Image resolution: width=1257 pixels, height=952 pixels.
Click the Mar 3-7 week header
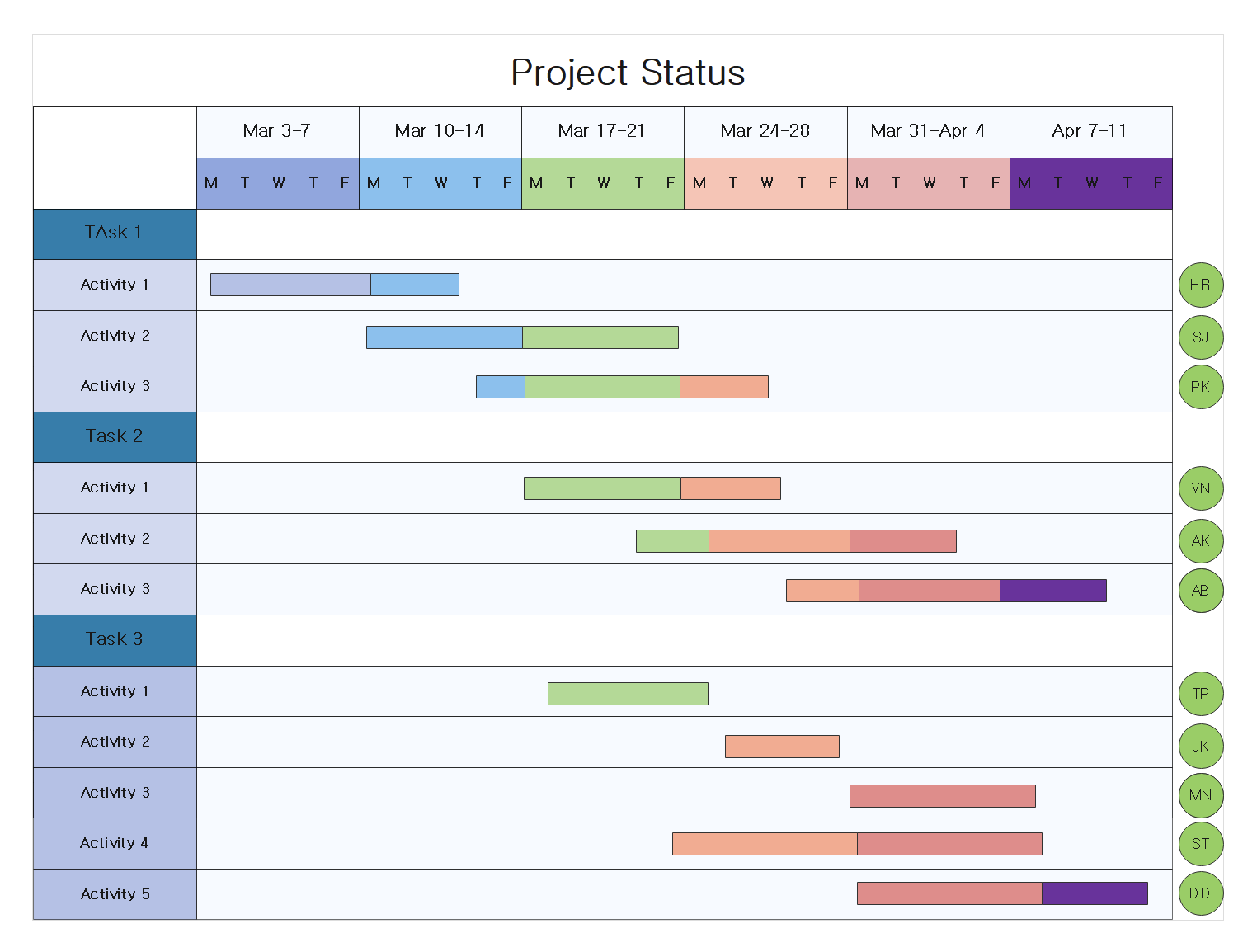point(277,131)
